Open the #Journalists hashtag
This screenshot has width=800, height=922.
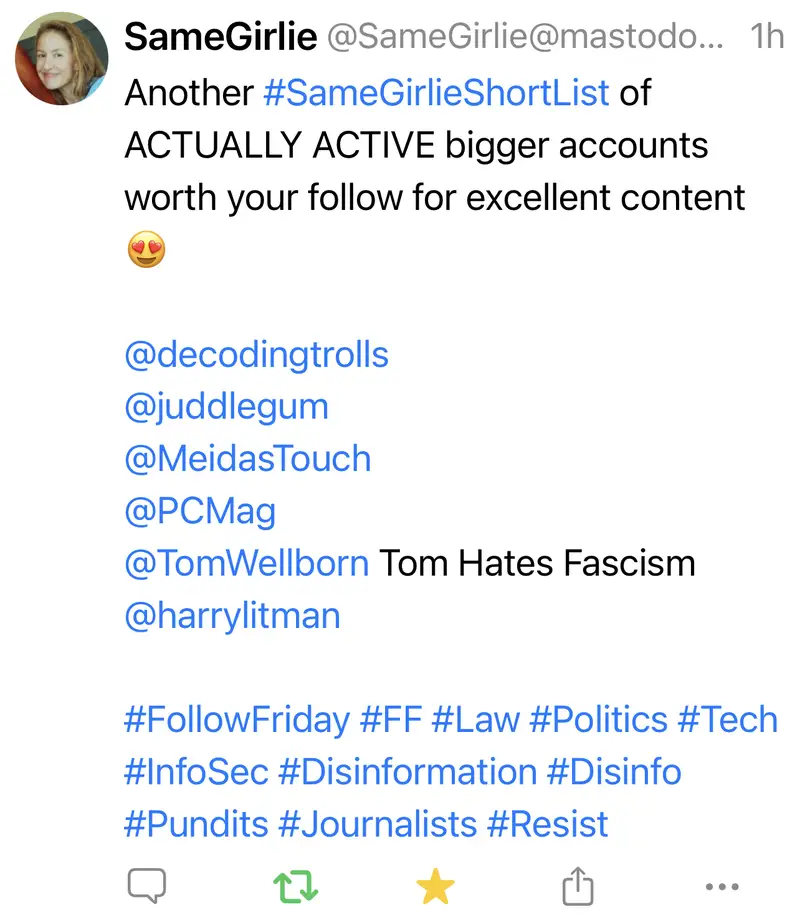tap(378, 824)
